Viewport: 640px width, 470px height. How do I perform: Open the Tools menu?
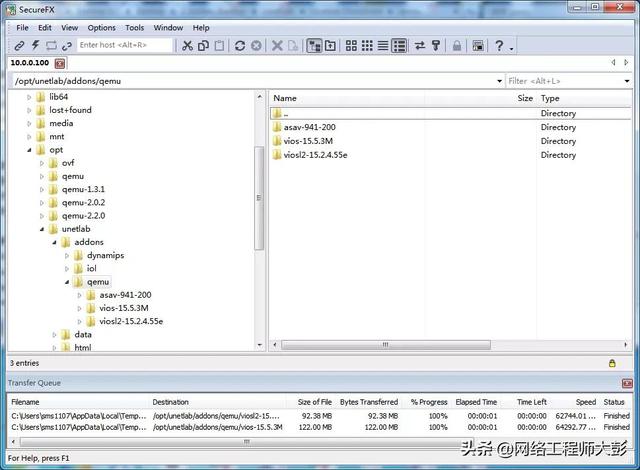click(x=135, y=28)
